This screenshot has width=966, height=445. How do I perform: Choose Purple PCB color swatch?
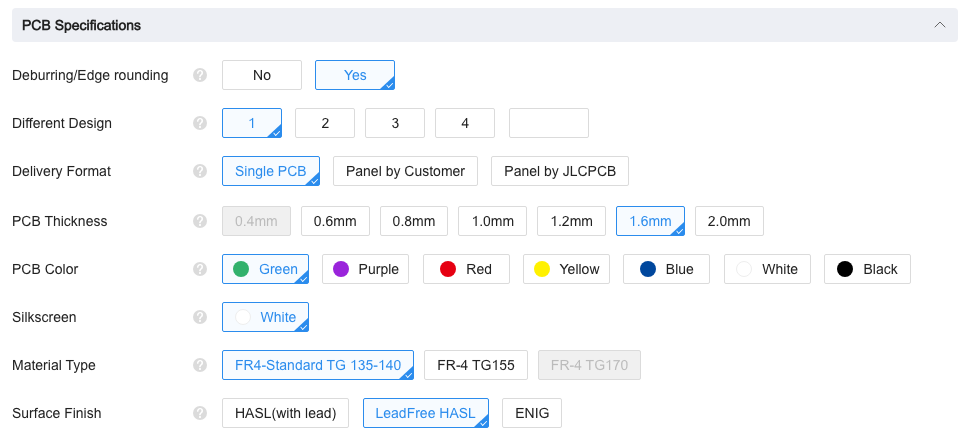click(x=365, y=269)
